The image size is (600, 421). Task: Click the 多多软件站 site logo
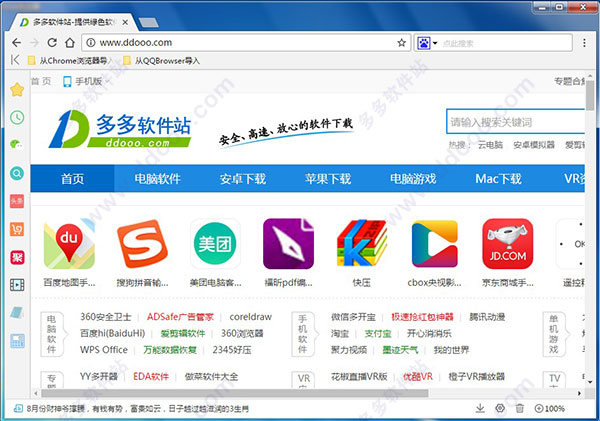120,129
